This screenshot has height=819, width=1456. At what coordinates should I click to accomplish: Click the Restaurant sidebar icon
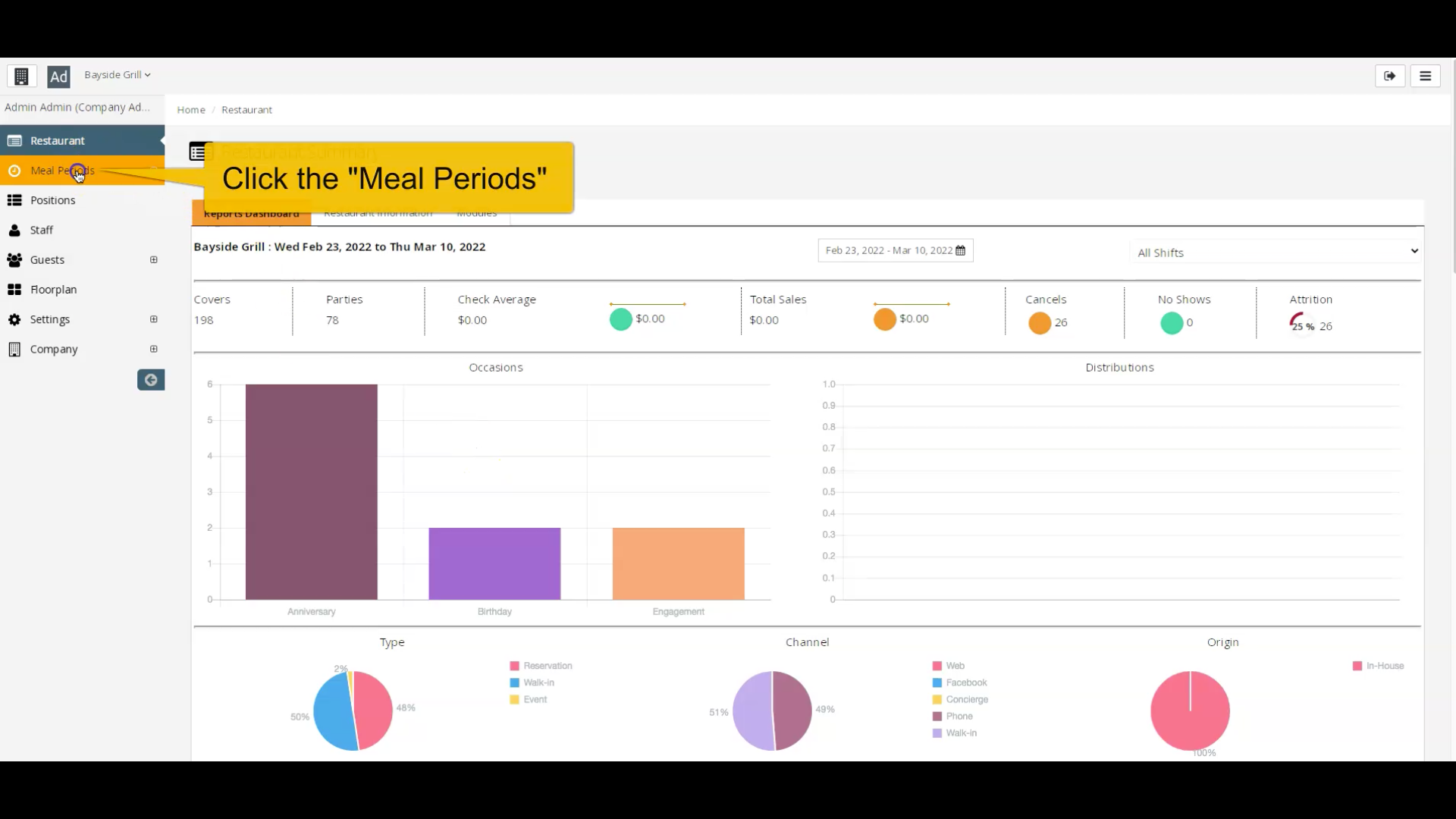click(x=14, y=140)
